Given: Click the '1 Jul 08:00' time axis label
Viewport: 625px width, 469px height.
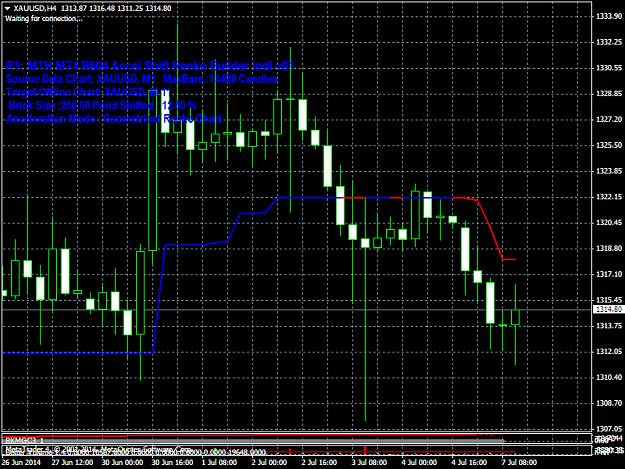Looking at the screenshot, I should point(219,463).
